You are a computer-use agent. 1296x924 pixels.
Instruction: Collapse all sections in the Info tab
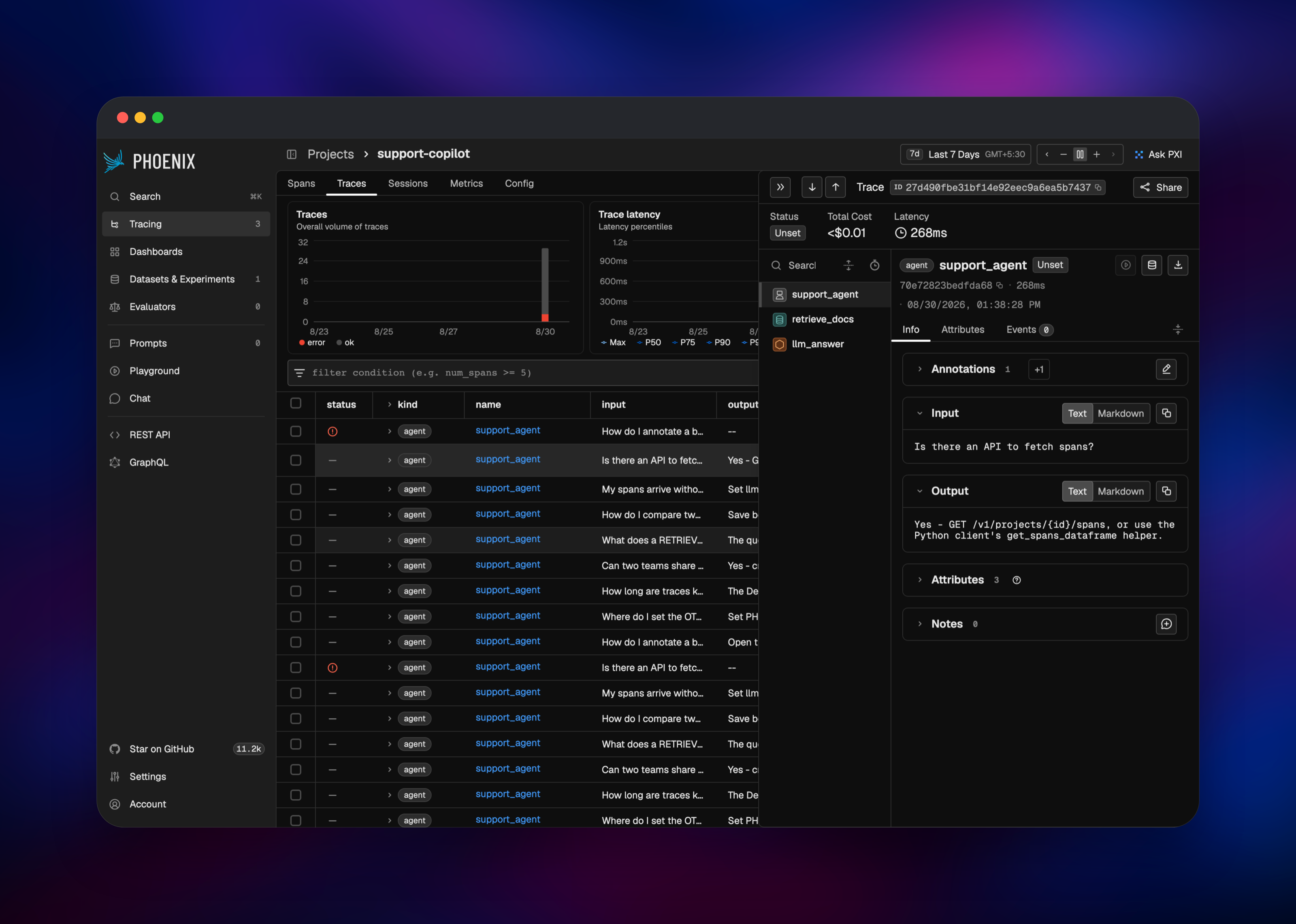pos(1178,330)
